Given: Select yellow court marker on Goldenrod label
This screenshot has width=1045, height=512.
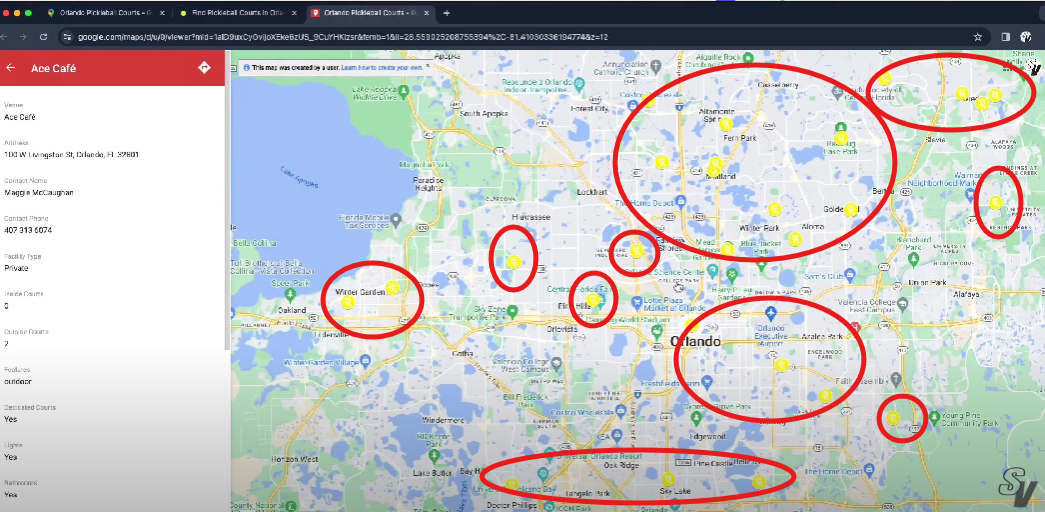Looking at the screenshot, I should [x=850, y=210].
